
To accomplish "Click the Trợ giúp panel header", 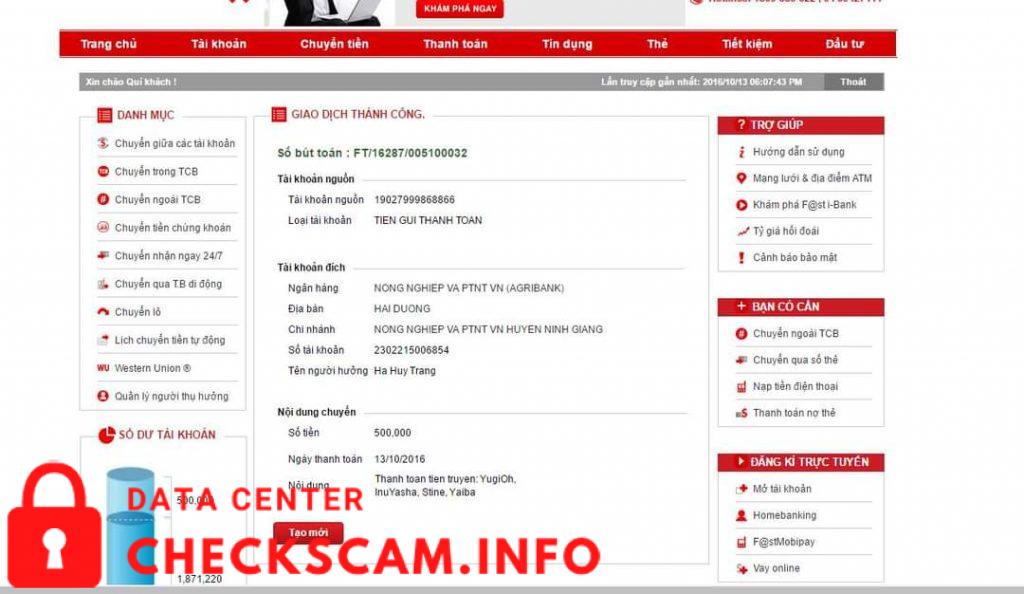I will pos(801,125).
